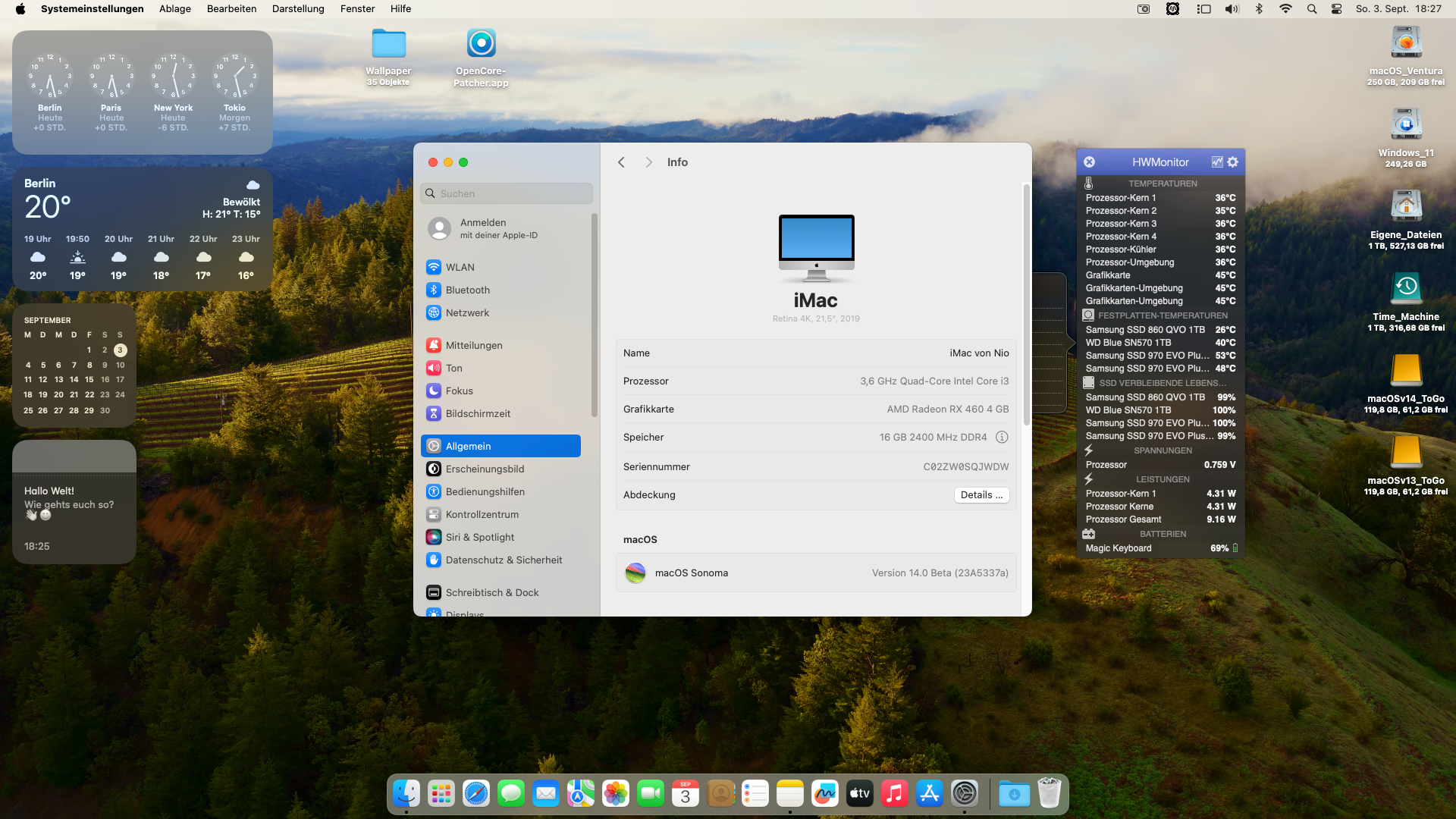The width and height of the screenshot is (1456, 819).
Task: Open the Fenster menu
Action: [x=357, y=9]
